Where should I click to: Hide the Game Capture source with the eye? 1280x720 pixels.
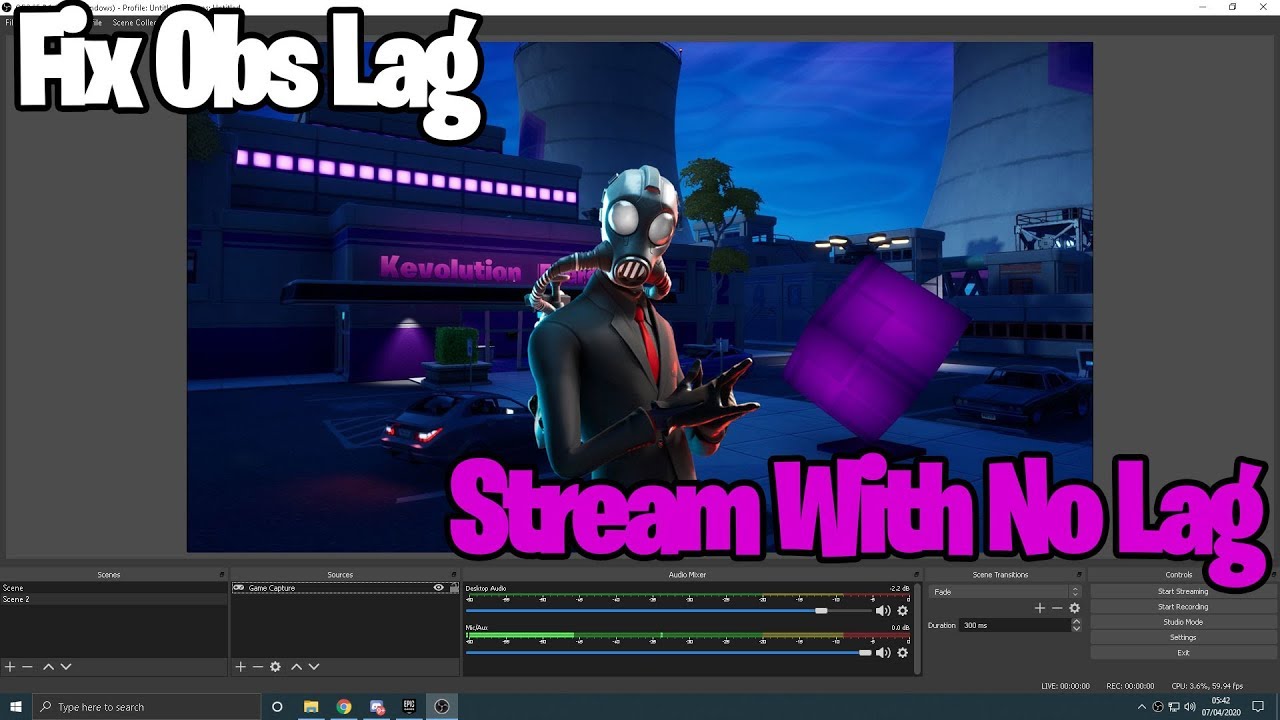438,588
